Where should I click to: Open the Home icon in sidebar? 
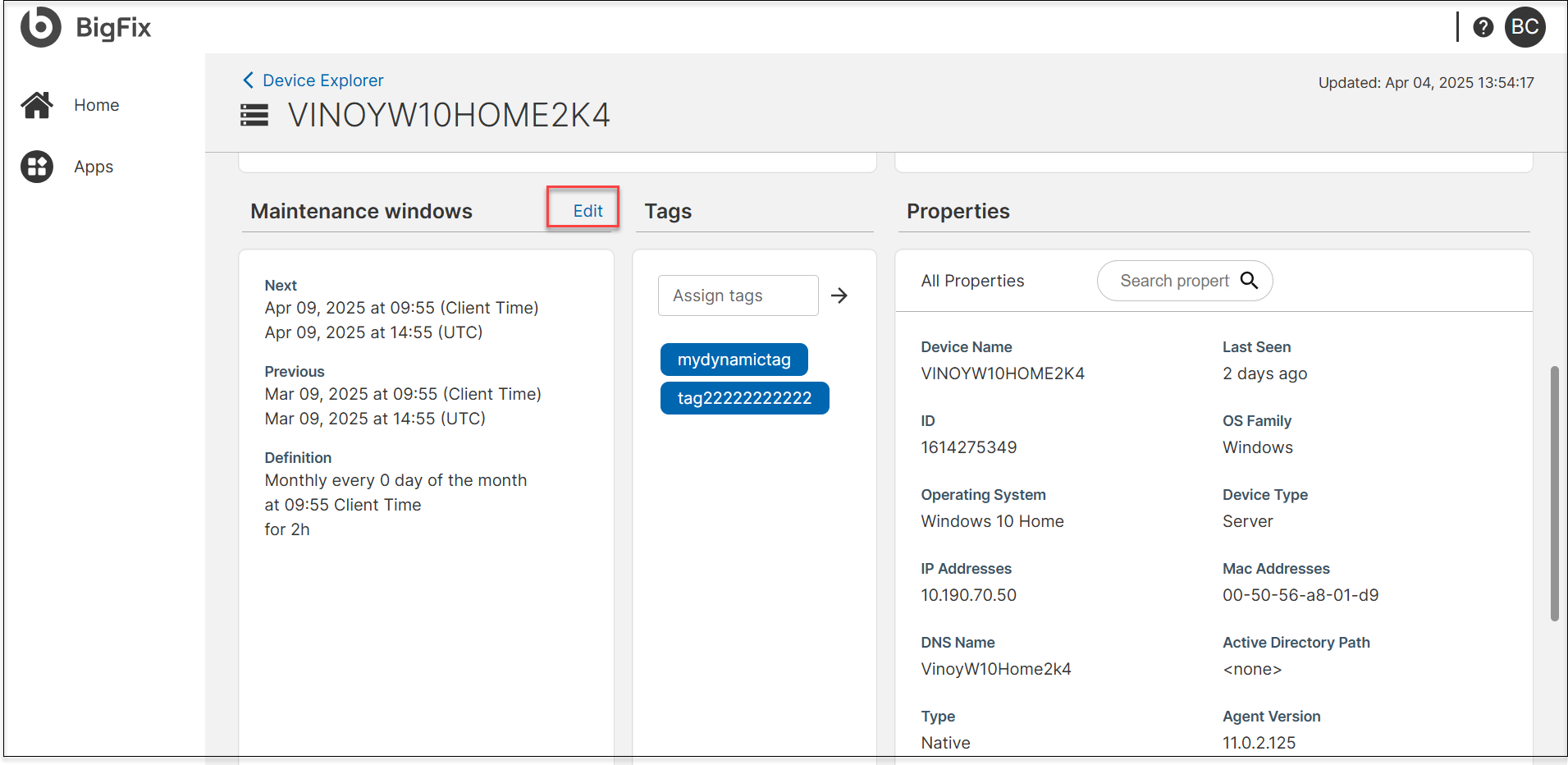(x=37, y=105)
